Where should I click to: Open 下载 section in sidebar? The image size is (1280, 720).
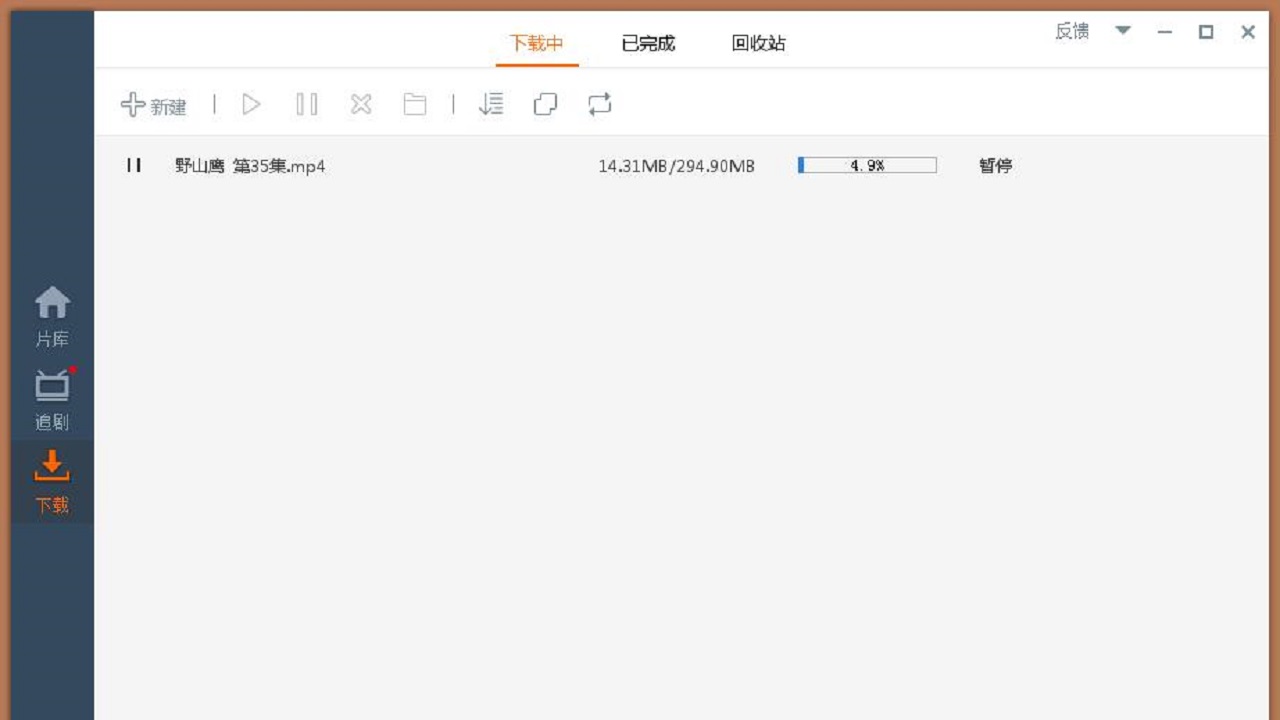tap(52, 483)
